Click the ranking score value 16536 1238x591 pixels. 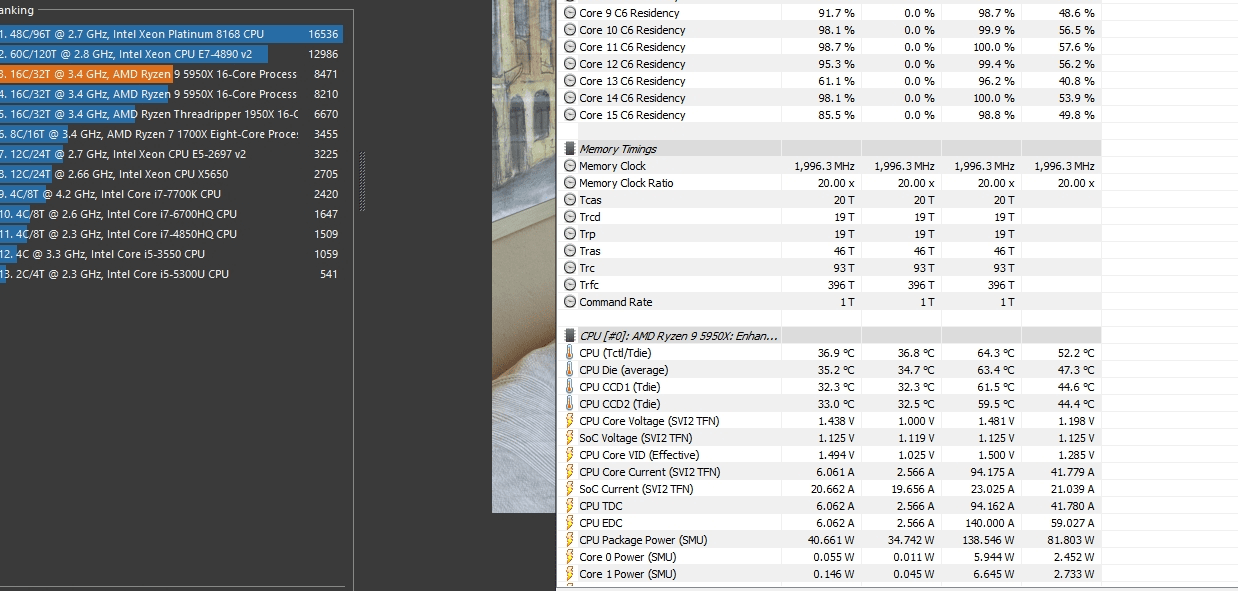(x=323, y=34)
